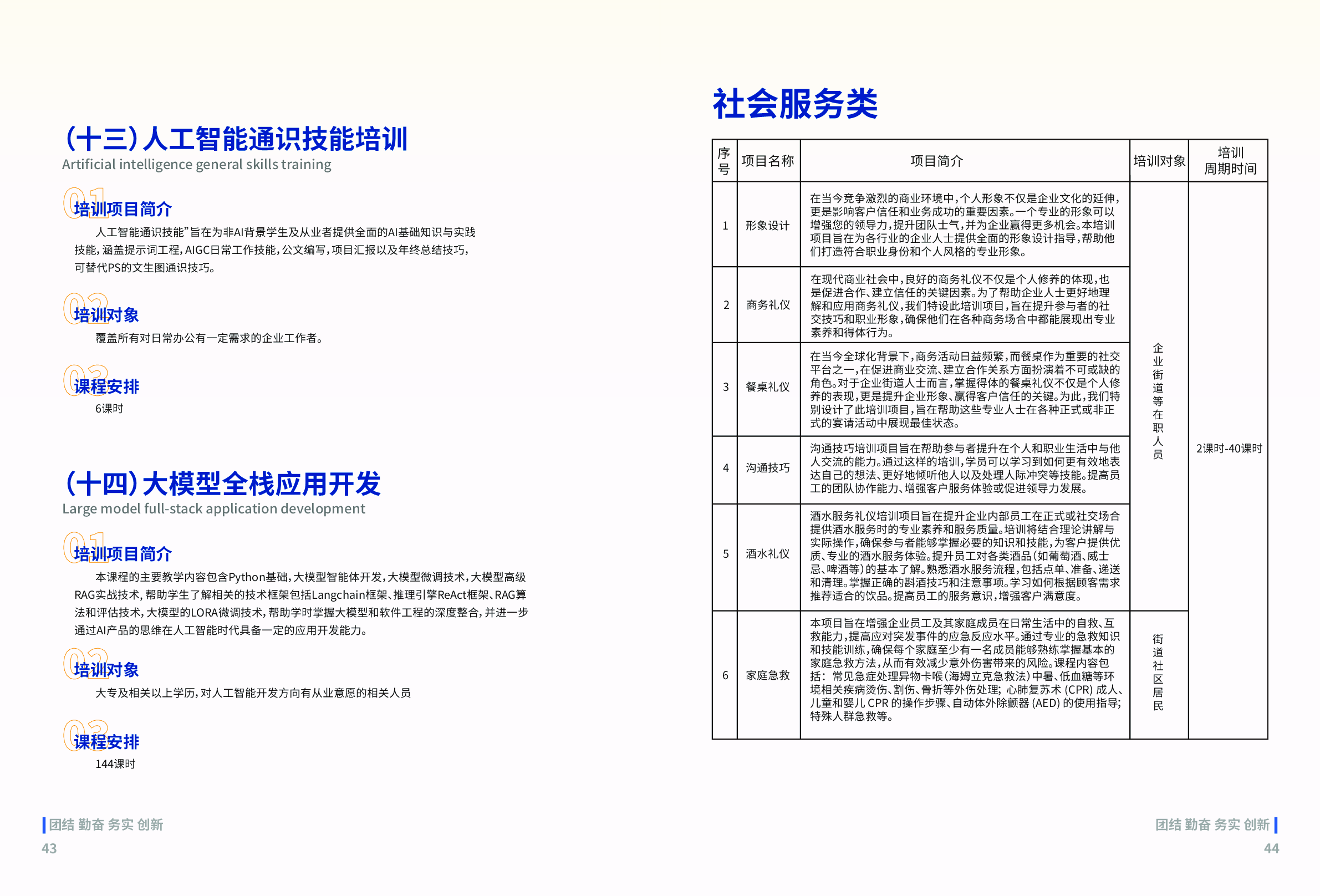1320x896 pixels.
Task: Click 课程安排 heading above 144课时
Action: click(x=106, y=741)
